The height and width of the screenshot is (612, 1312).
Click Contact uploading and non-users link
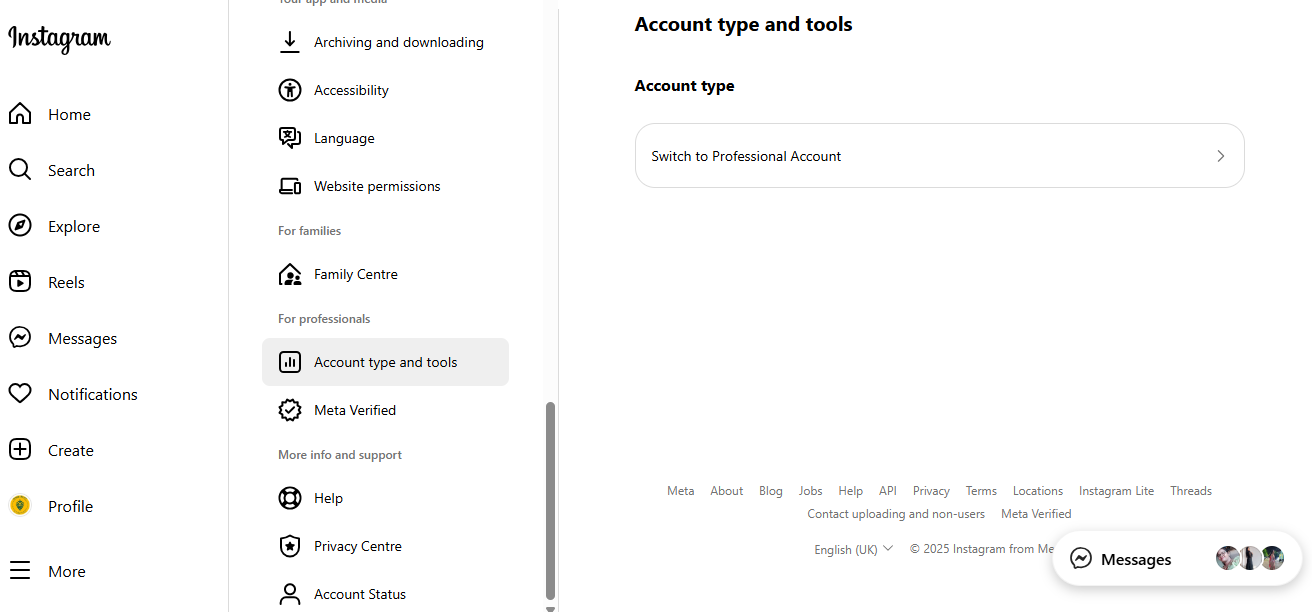[896, 514]
